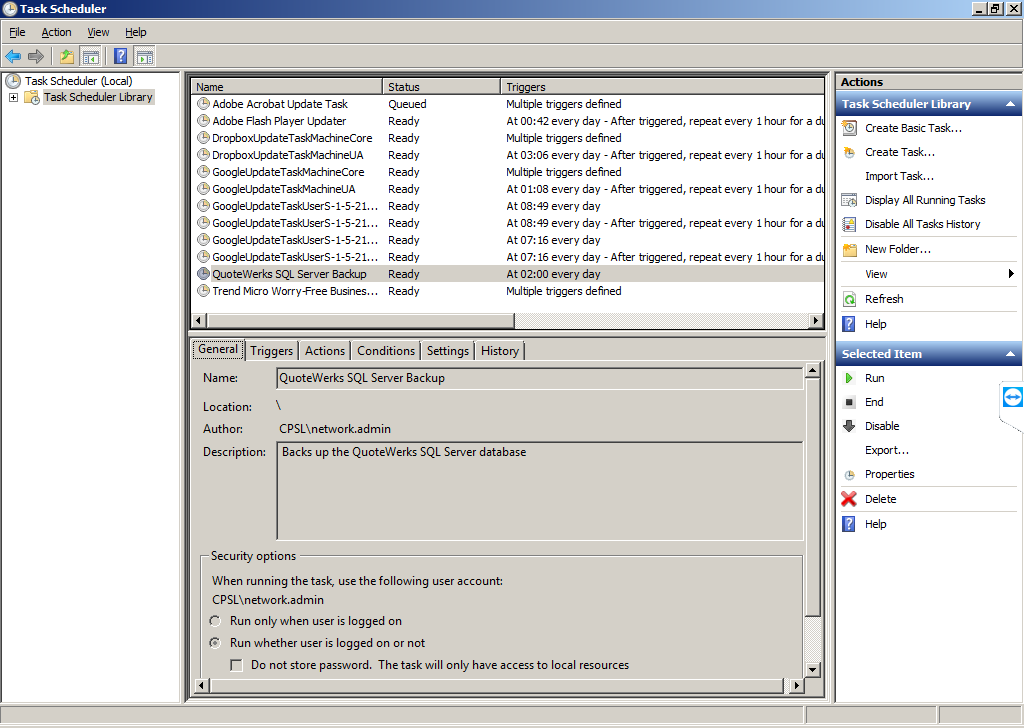The width and height of the screenshot is (1024, 728).
Task: Click the Description text box
Action: coord(539,491)
